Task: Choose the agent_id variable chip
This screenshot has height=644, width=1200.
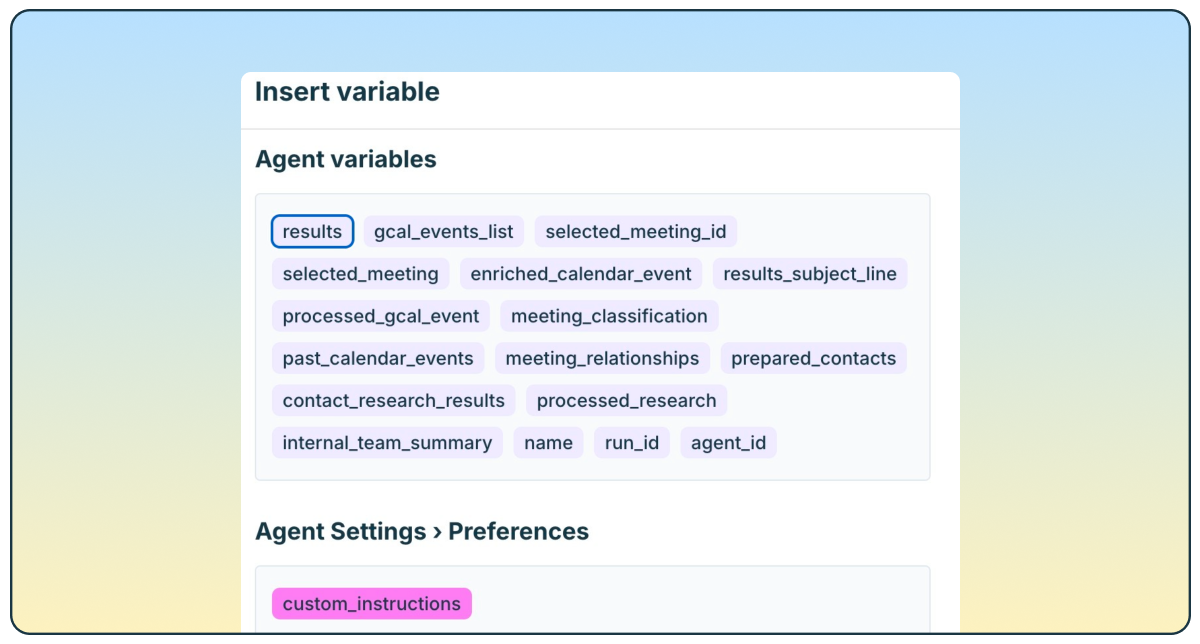Action: (x=728, y=442)
